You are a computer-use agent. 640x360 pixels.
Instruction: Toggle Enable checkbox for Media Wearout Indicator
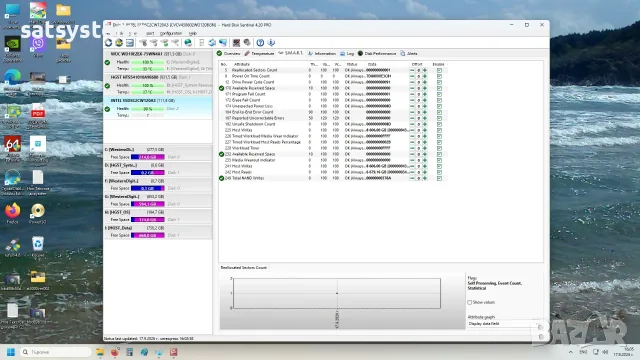point(439,160)
